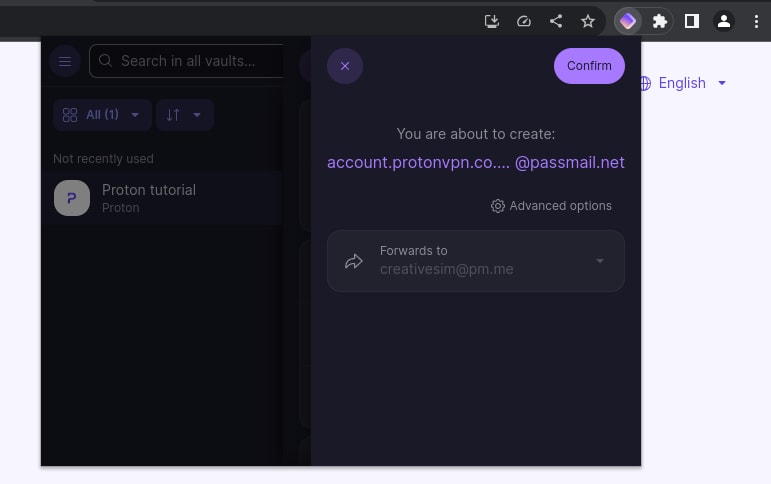Viewport: 771px width, 484px height.
Task: Open the hamburger menu in Proton Pass
Action: click(65, 61)
